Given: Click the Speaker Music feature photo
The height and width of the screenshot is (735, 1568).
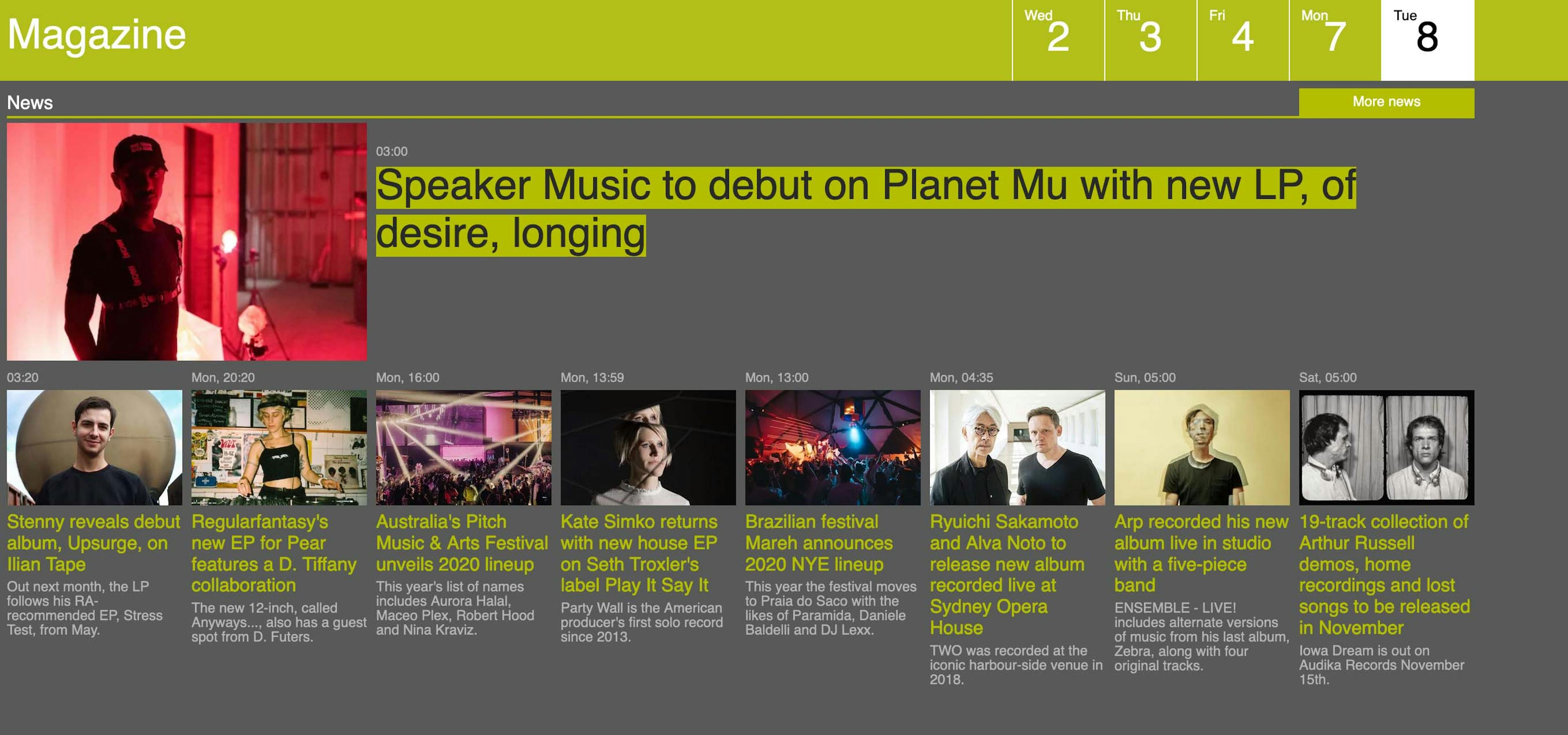Looking at the screenshot, I should pos(186,242).
